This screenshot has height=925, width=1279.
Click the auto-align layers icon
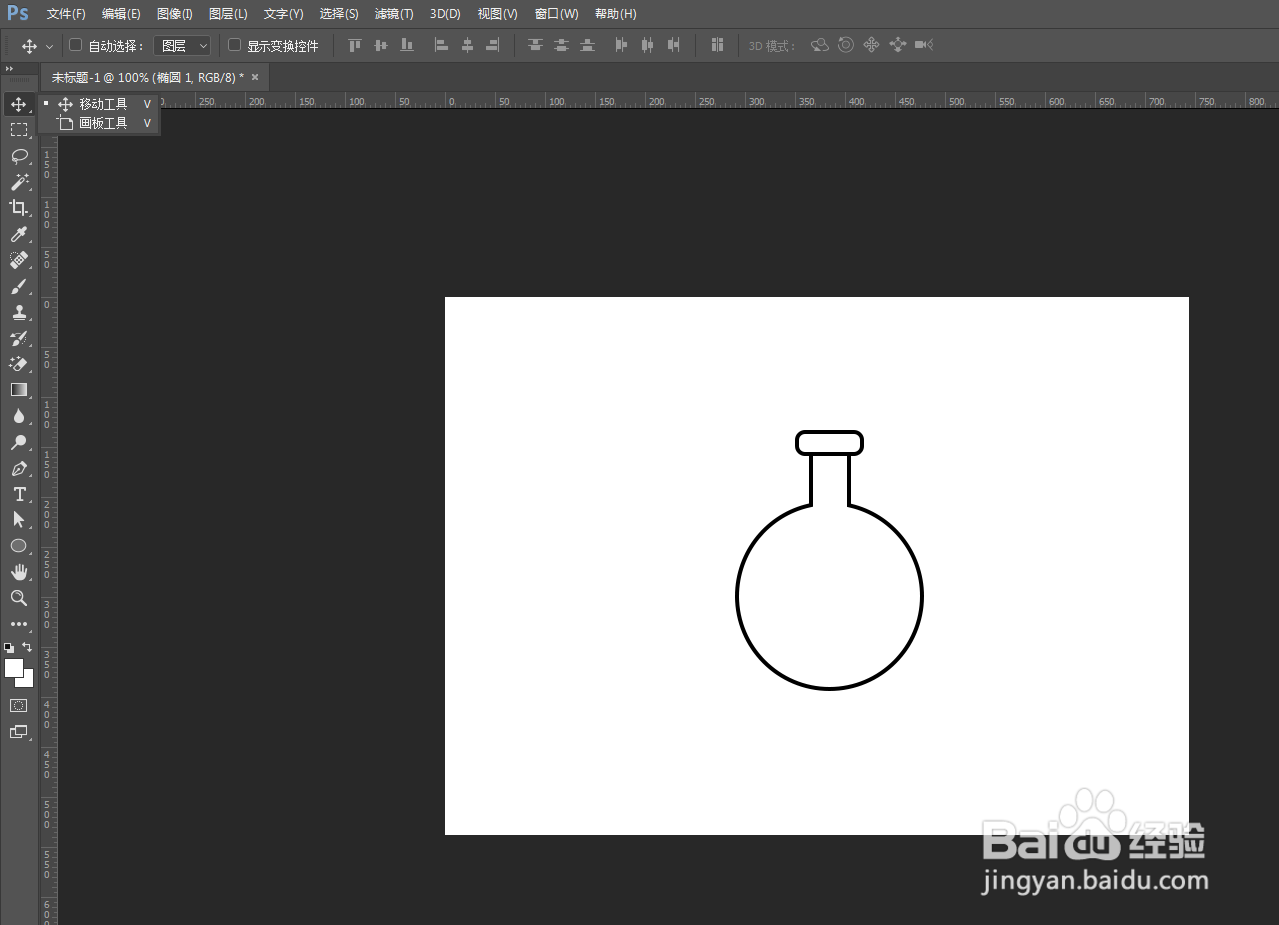click(717, 45)
